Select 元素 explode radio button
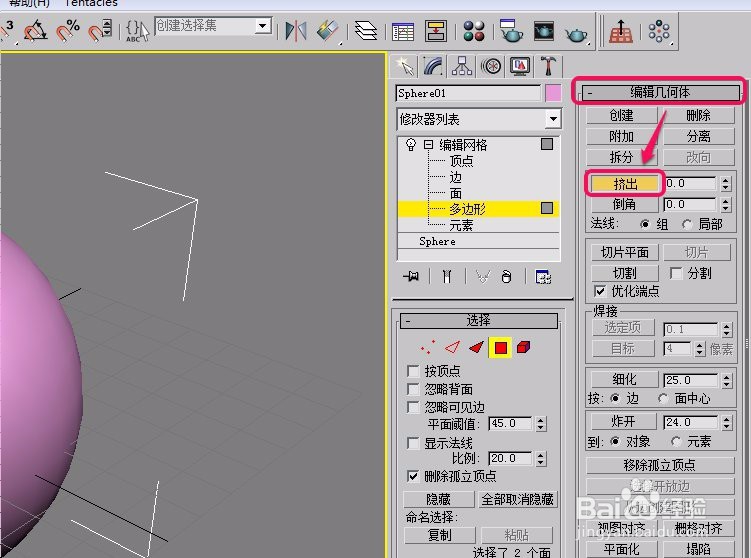 coord(676,441)
